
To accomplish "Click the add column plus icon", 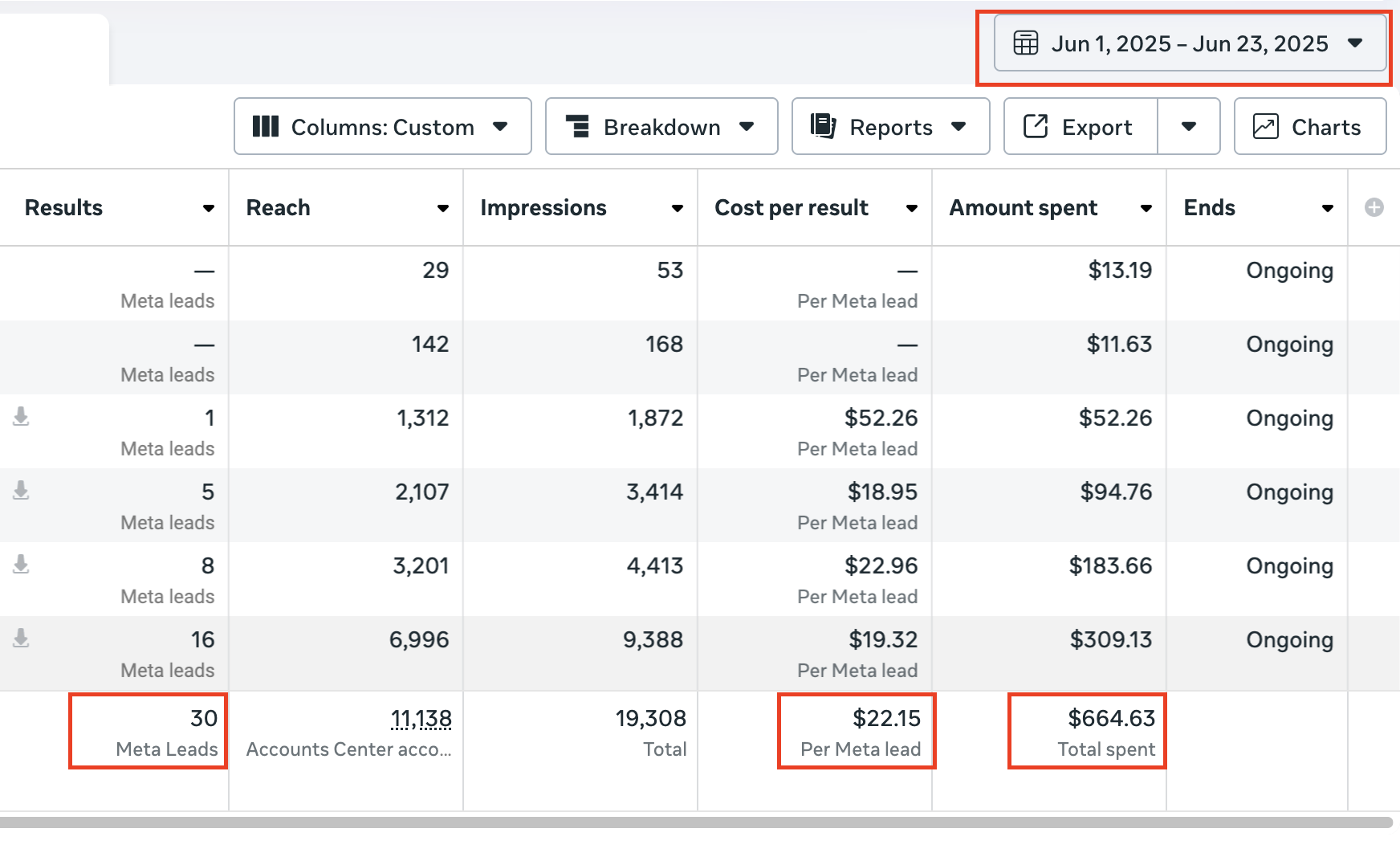I will 1374,207.
